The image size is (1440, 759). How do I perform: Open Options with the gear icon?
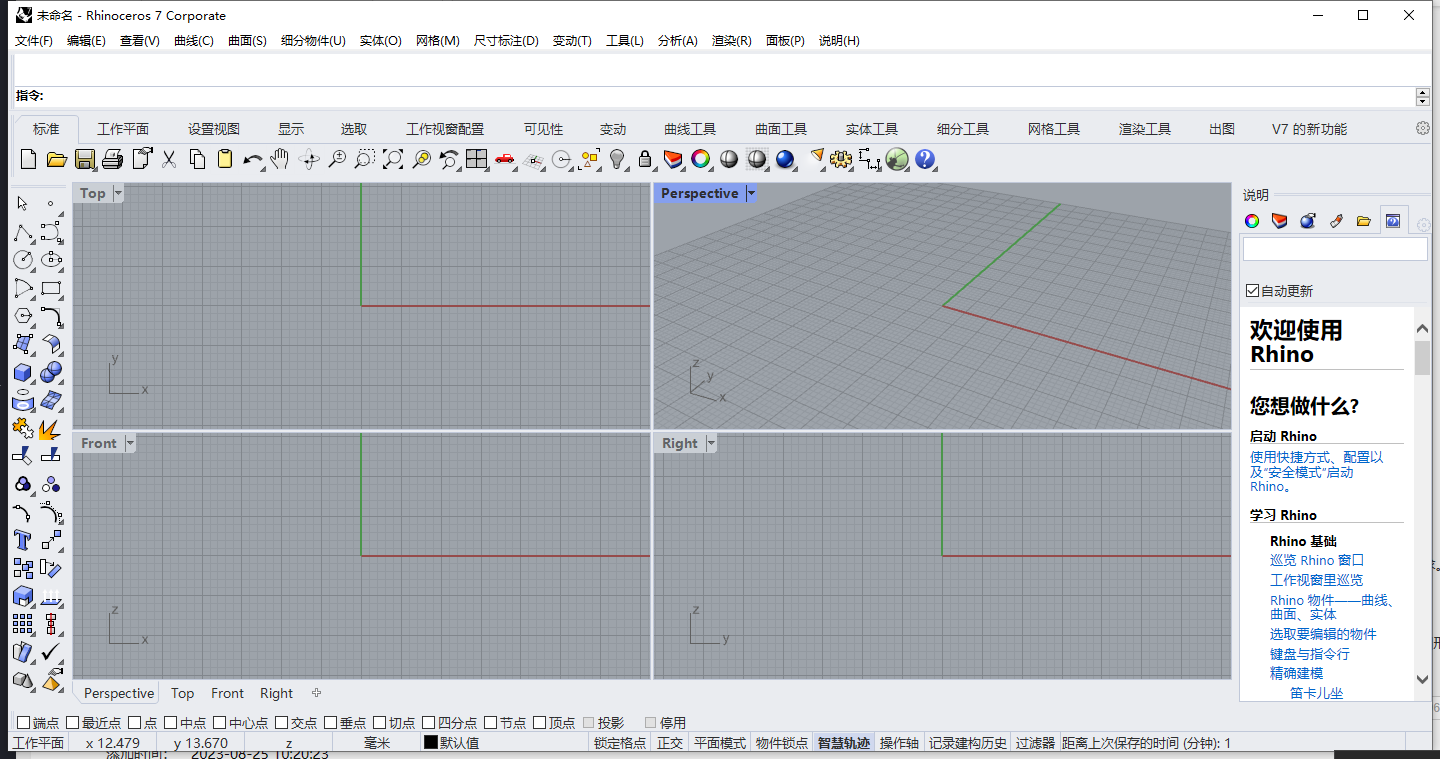[x=841, y=159]
